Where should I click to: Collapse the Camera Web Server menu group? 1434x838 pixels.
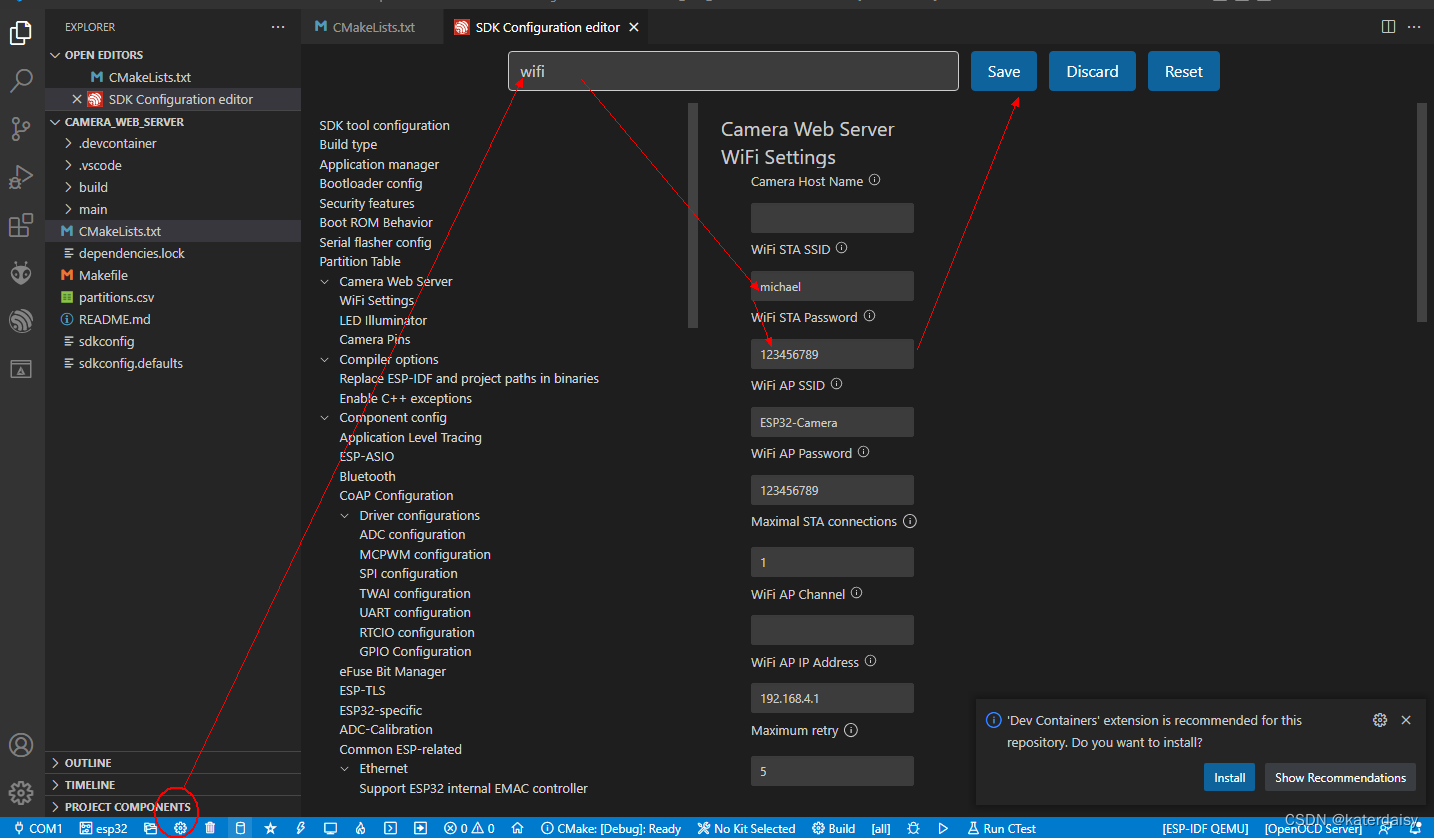coord(325,282)
